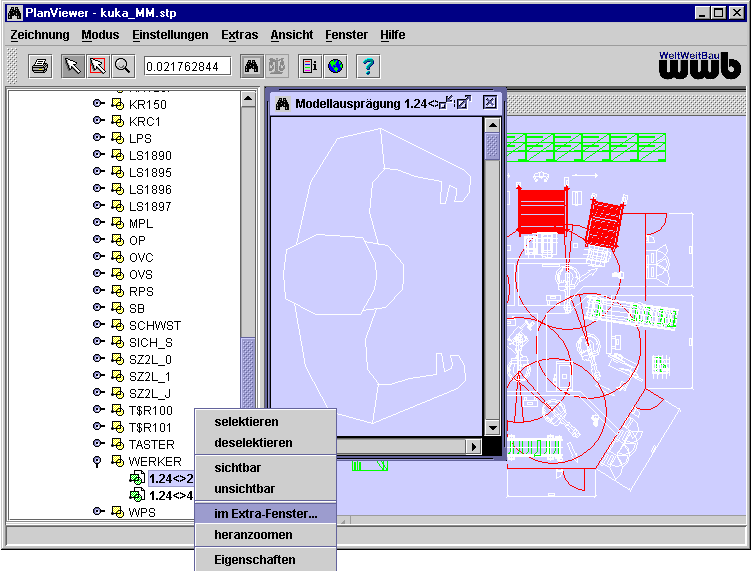Viewport: 751px width, 571px height.
Task: Open help via question mark icon
Action: (368, 66)
